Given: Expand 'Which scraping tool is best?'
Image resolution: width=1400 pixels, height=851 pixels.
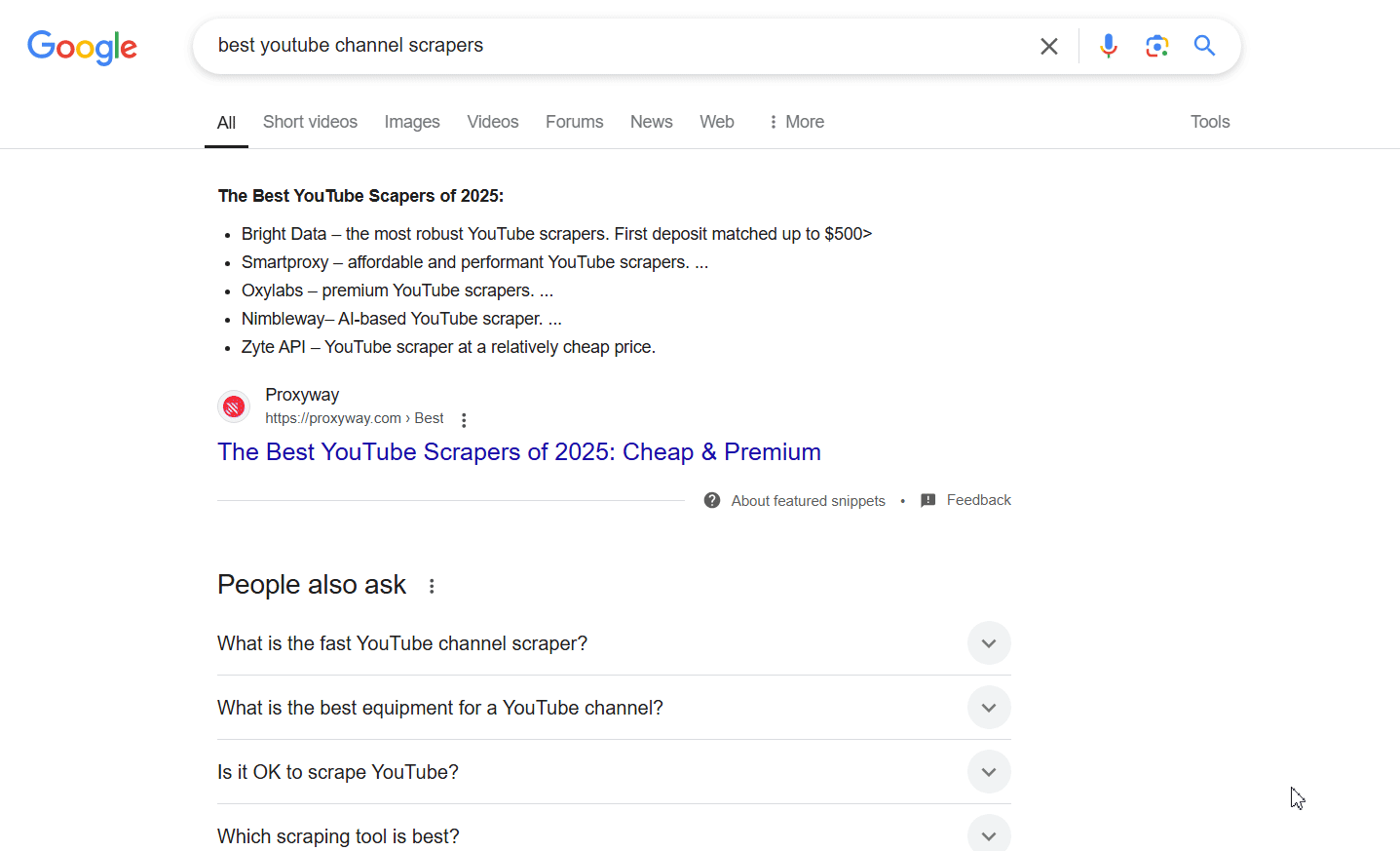Looking at the screenshot, I should click(x=989, y=833).
